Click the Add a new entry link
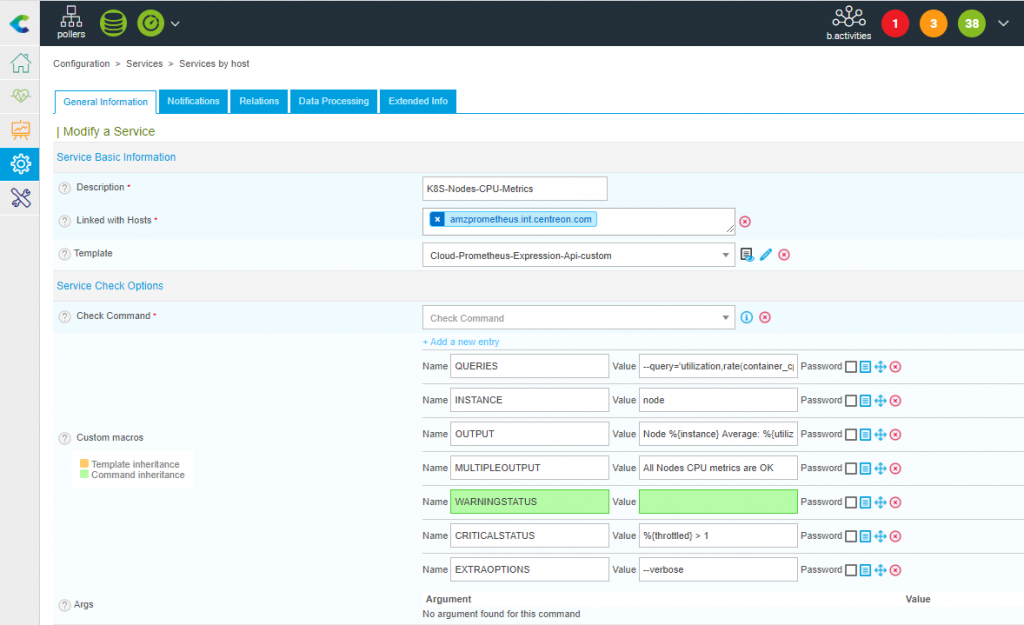 pyautogui.click(x=461, y=342)
